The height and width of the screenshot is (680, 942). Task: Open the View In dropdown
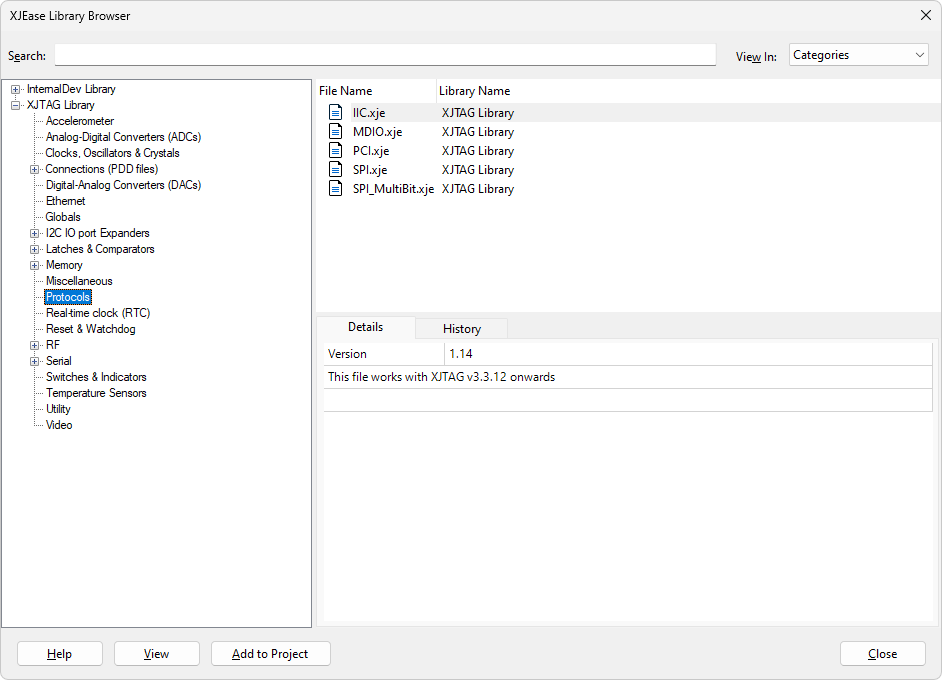[x=858, y=55]
